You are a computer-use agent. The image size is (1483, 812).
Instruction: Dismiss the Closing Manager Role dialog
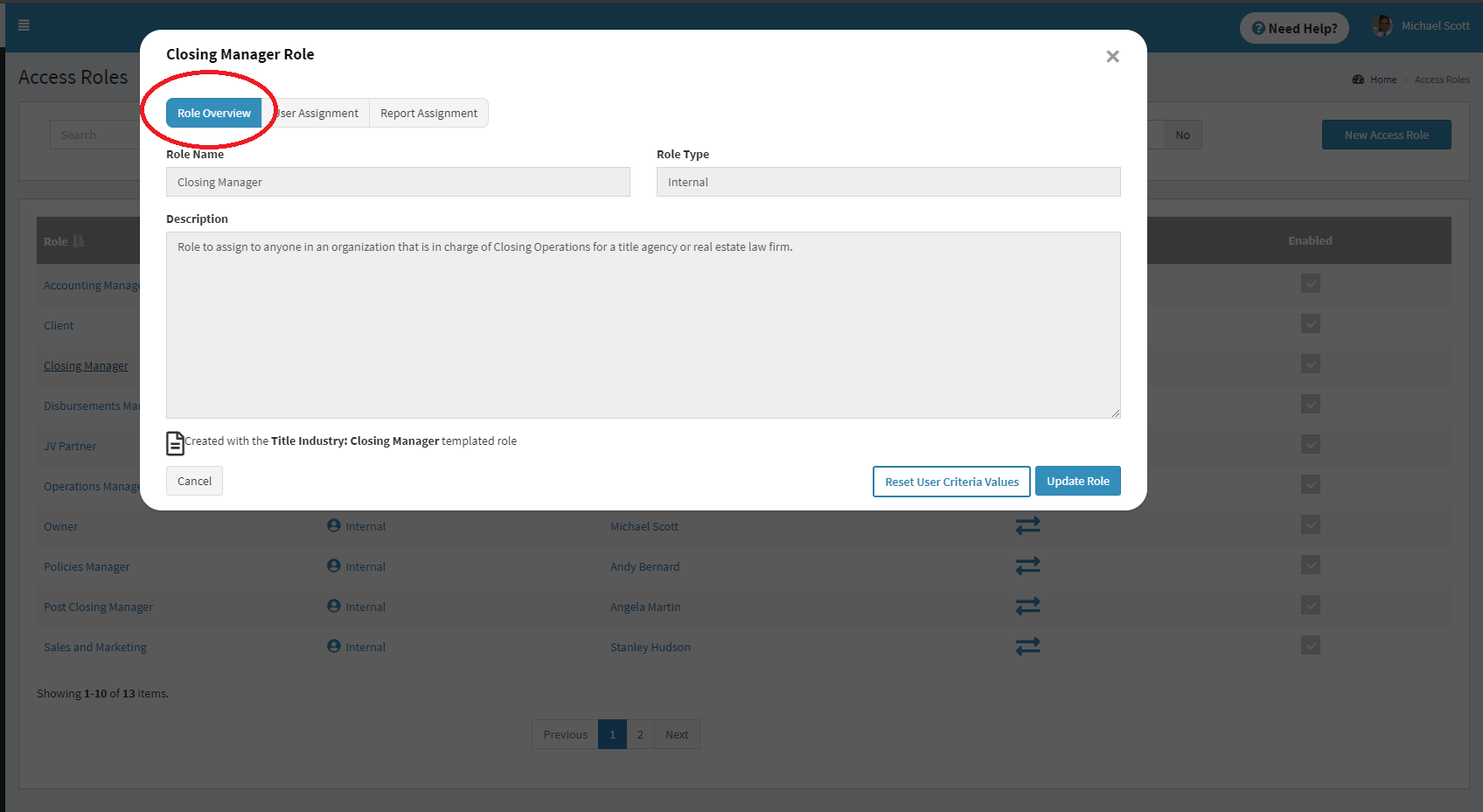[x=1112, y=56]
